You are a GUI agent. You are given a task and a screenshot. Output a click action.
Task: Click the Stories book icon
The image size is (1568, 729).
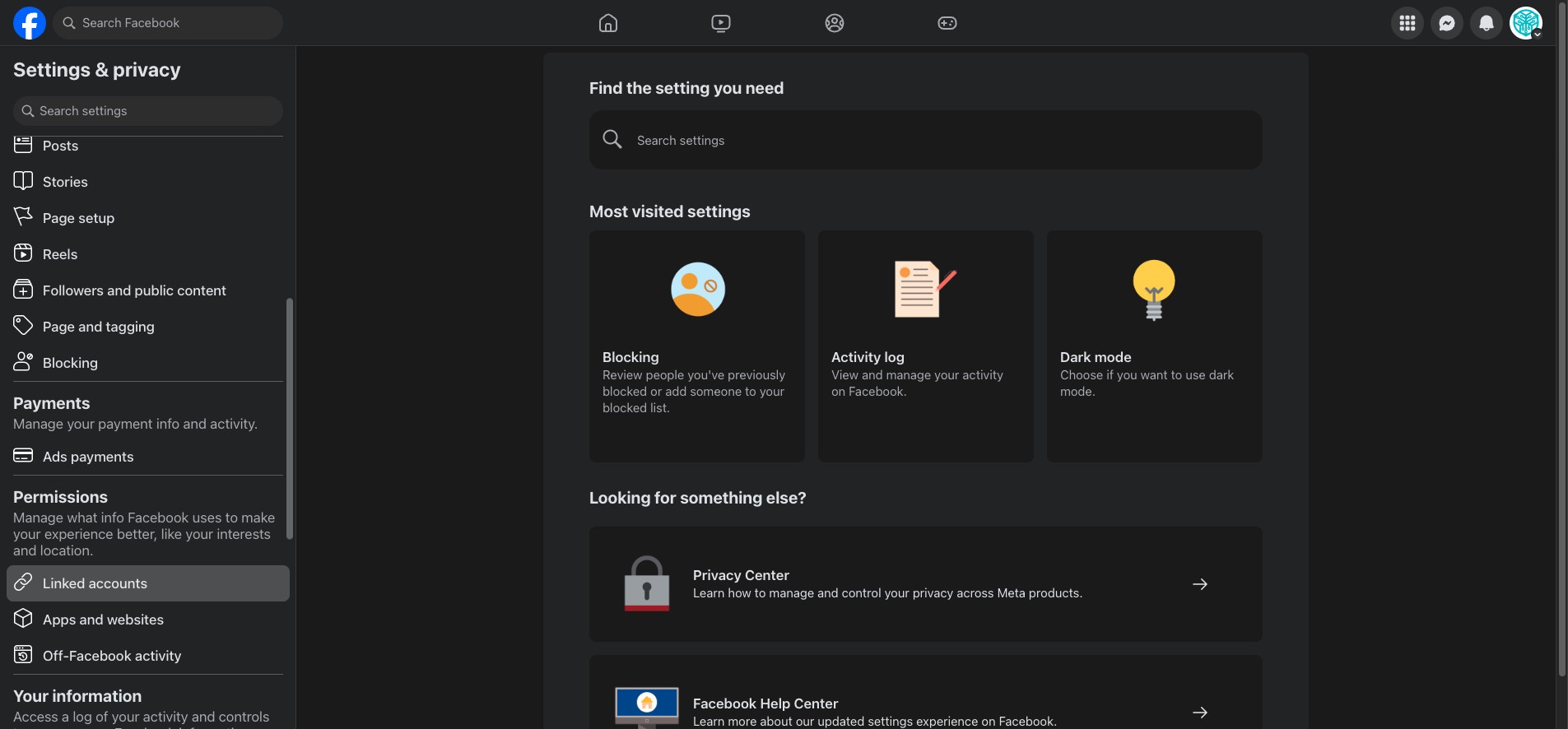[x=23, y=181]
